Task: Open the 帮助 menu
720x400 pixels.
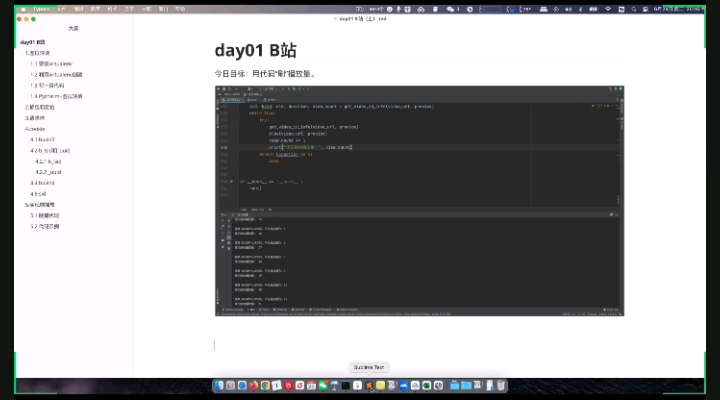Action: click(x=180, y=9)
